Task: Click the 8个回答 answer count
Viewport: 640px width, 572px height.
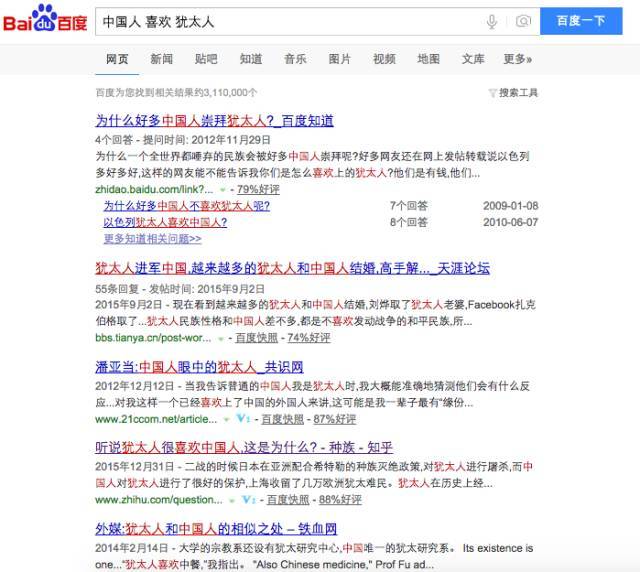Action: pos(409,223)
